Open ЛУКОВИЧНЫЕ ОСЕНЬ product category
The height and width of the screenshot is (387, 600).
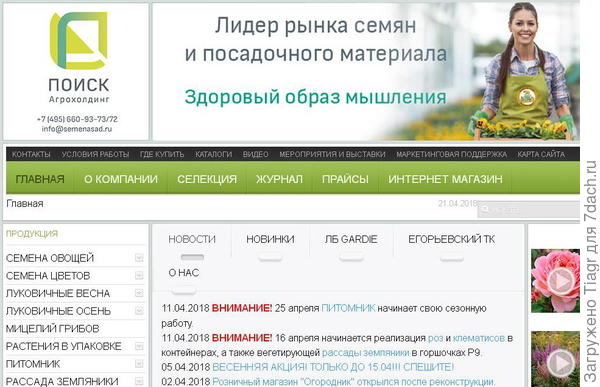point(58,311)
